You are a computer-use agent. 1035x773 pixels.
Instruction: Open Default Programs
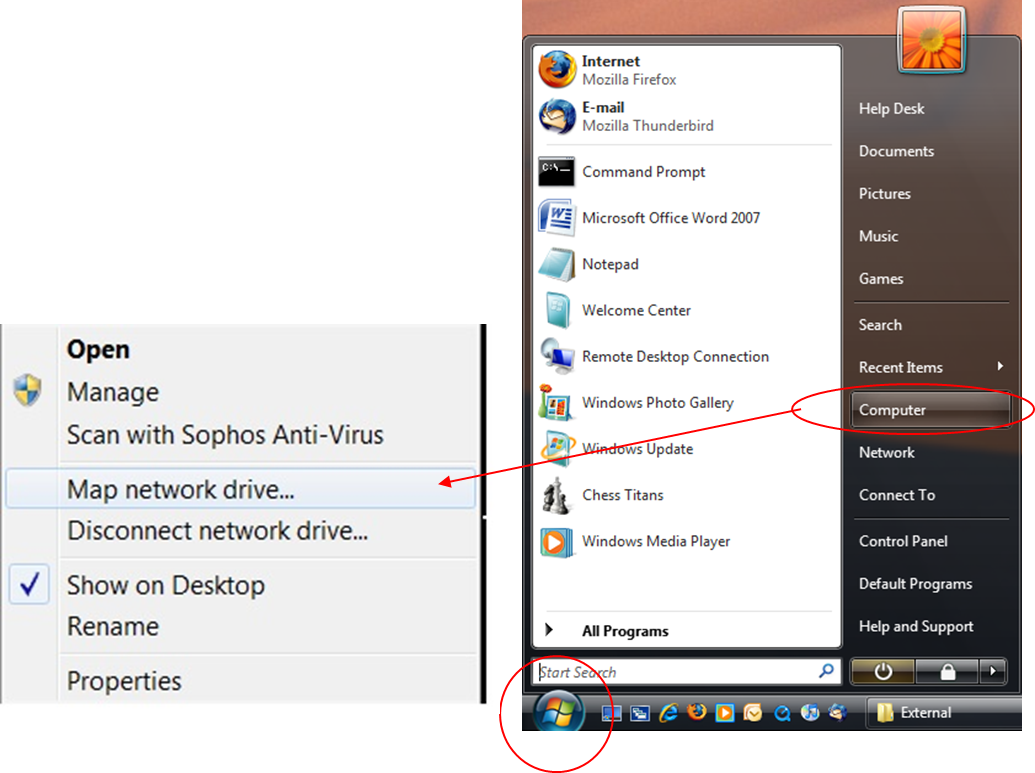tap(916, 584)
